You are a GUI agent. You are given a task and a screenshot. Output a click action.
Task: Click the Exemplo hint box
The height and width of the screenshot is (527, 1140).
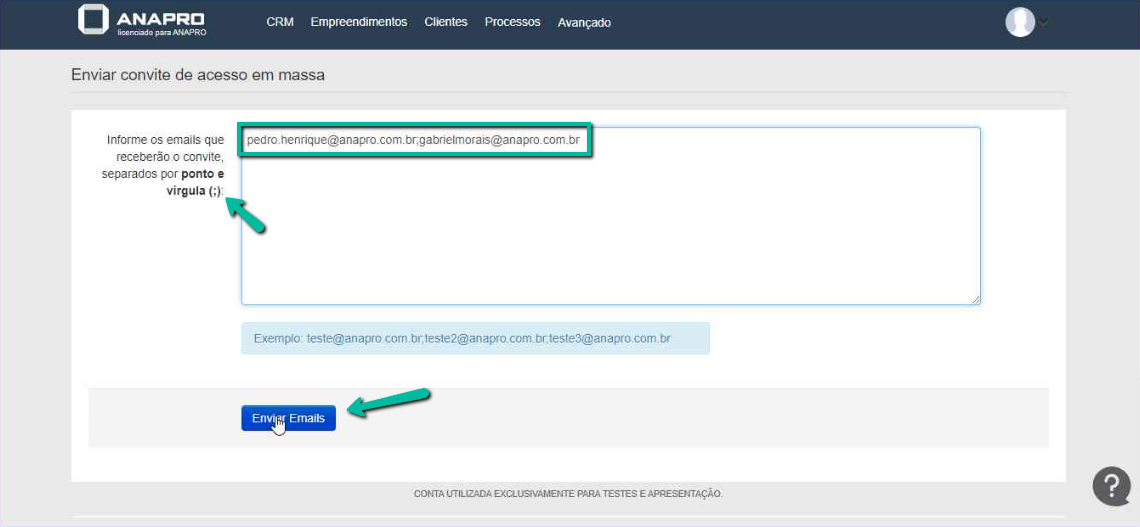[x=475, y=339]
